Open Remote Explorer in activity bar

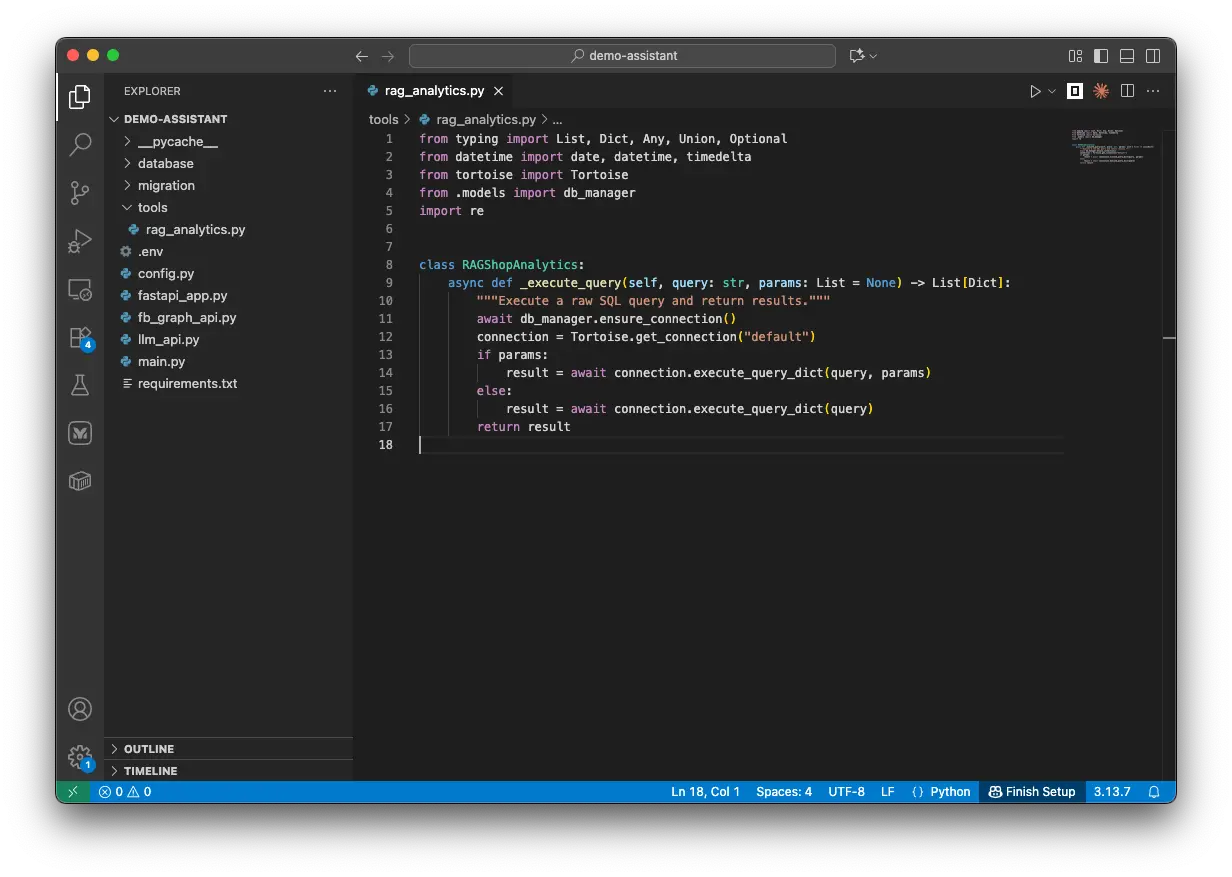coord(80,290)
